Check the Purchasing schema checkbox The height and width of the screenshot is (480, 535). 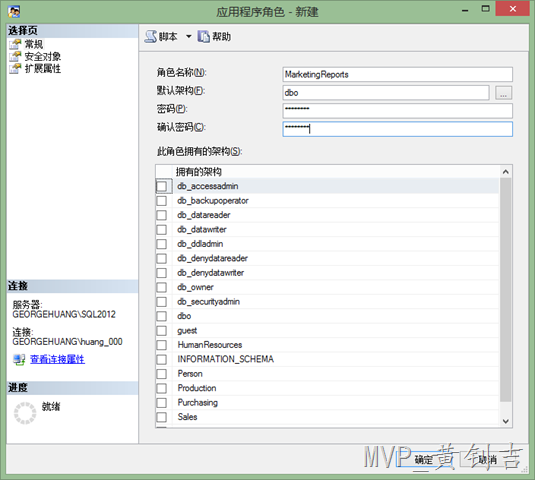(x=162, y=403)
